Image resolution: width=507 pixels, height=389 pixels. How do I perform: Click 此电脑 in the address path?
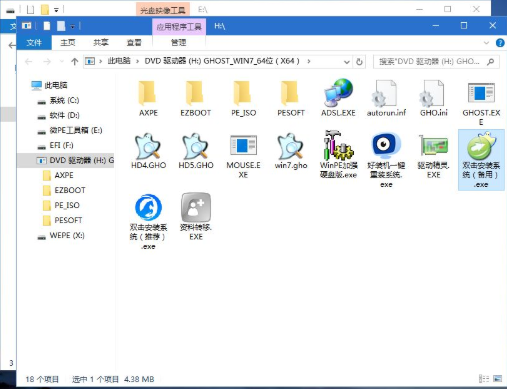point(119,61)
